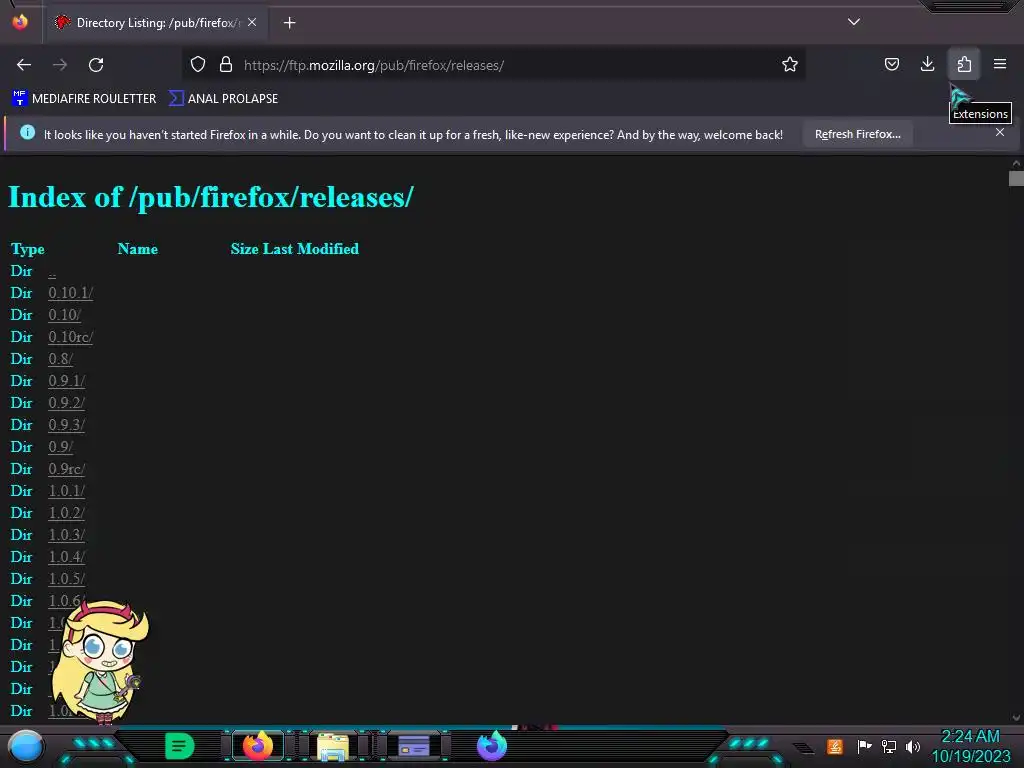Image resolution: width=1024 pixels, height=768 pixels.
Task: Save the page to Pocket
Action: 891,64
